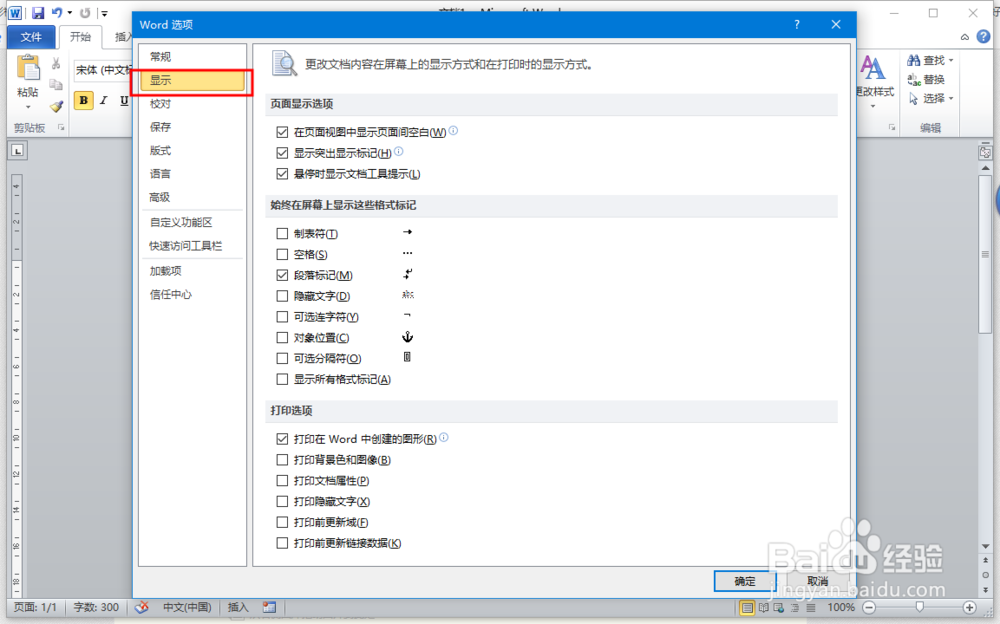
Task: Select 信任中心 in Word Options sidebar
Action: pyautogui.click(x=193, y=294)
